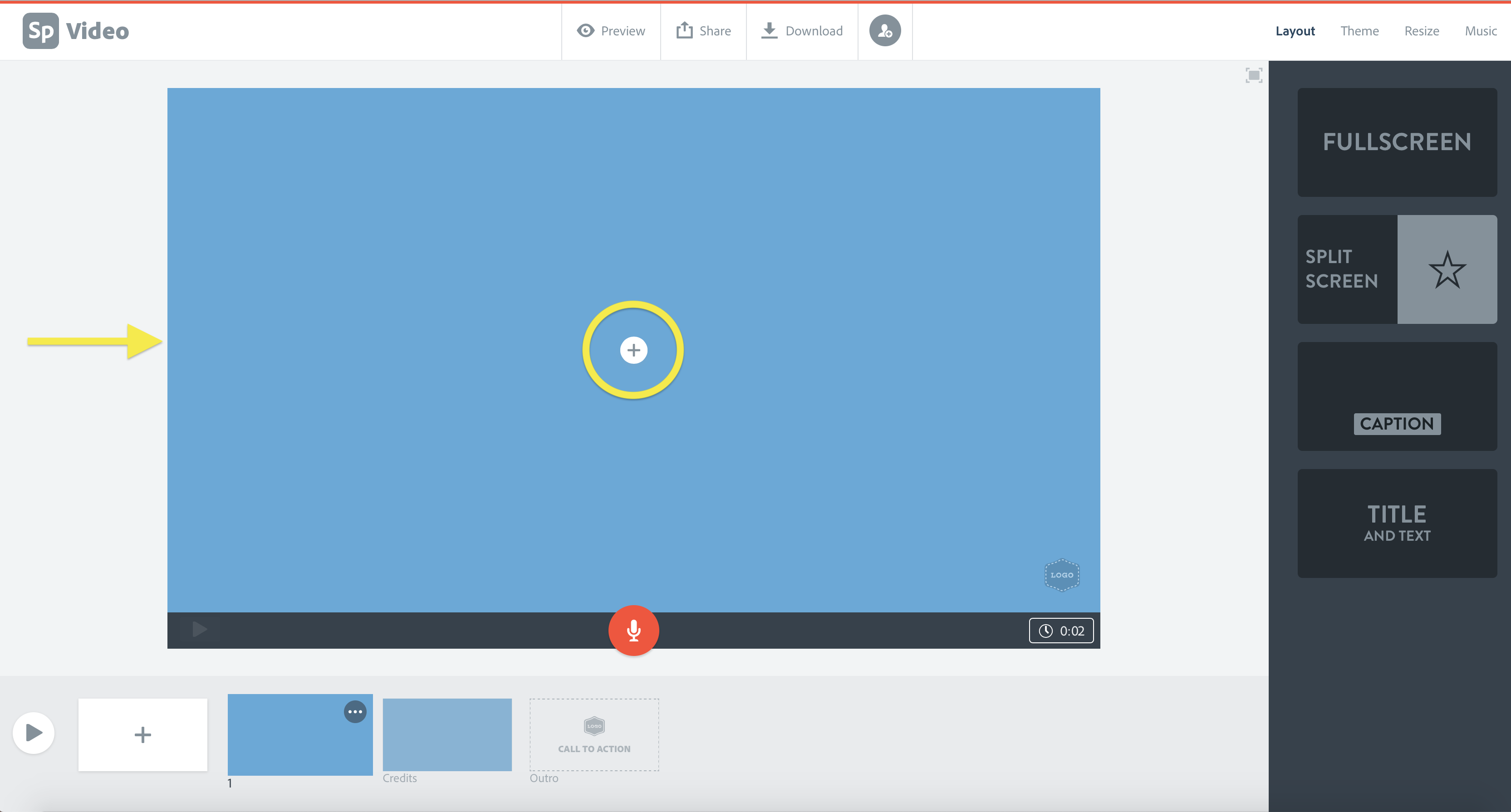Open the Resize tab
This screenshot has height=812, width=1511.
[x=1421, y=31]
